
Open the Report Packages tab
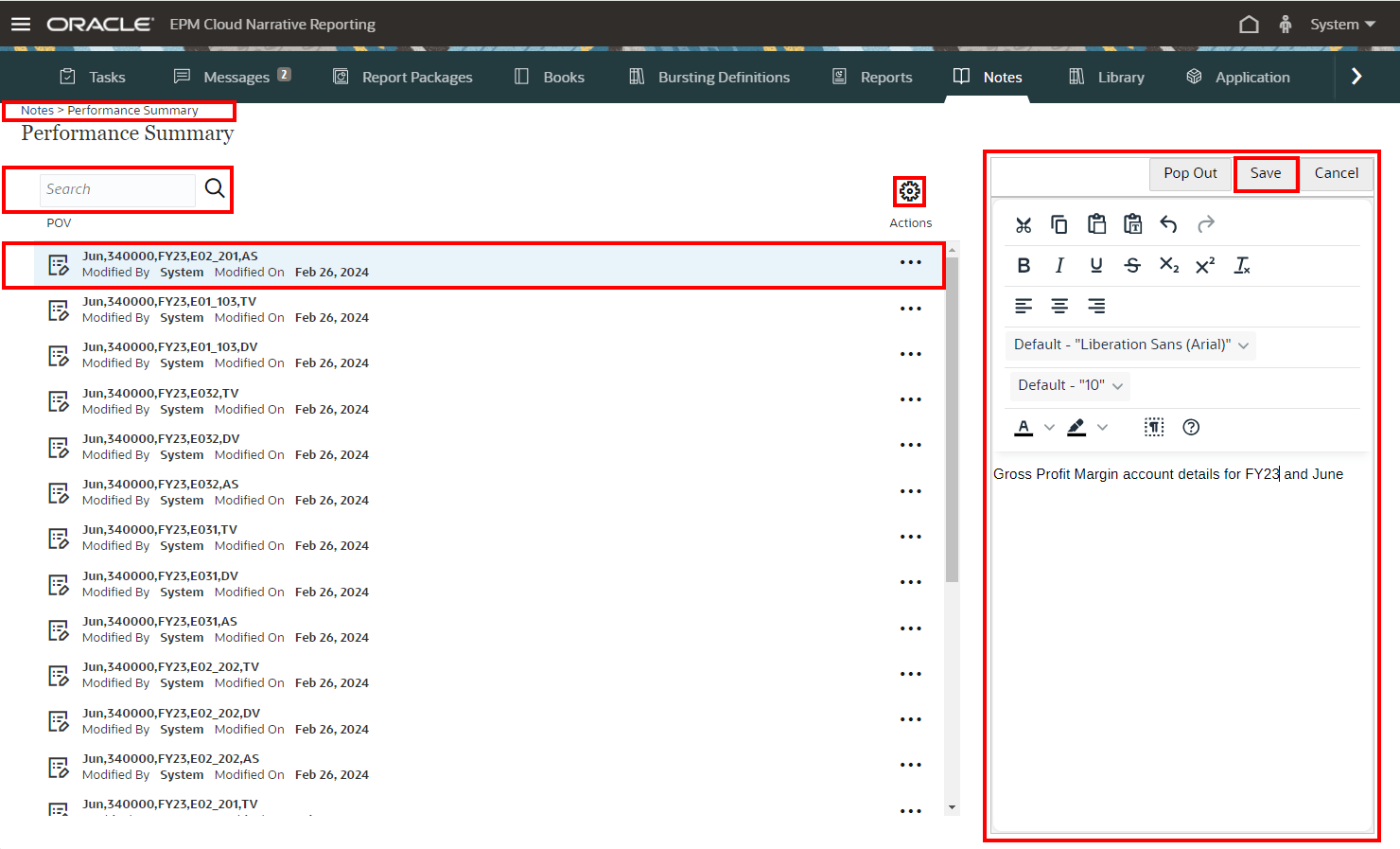click(x=403, y=77)
